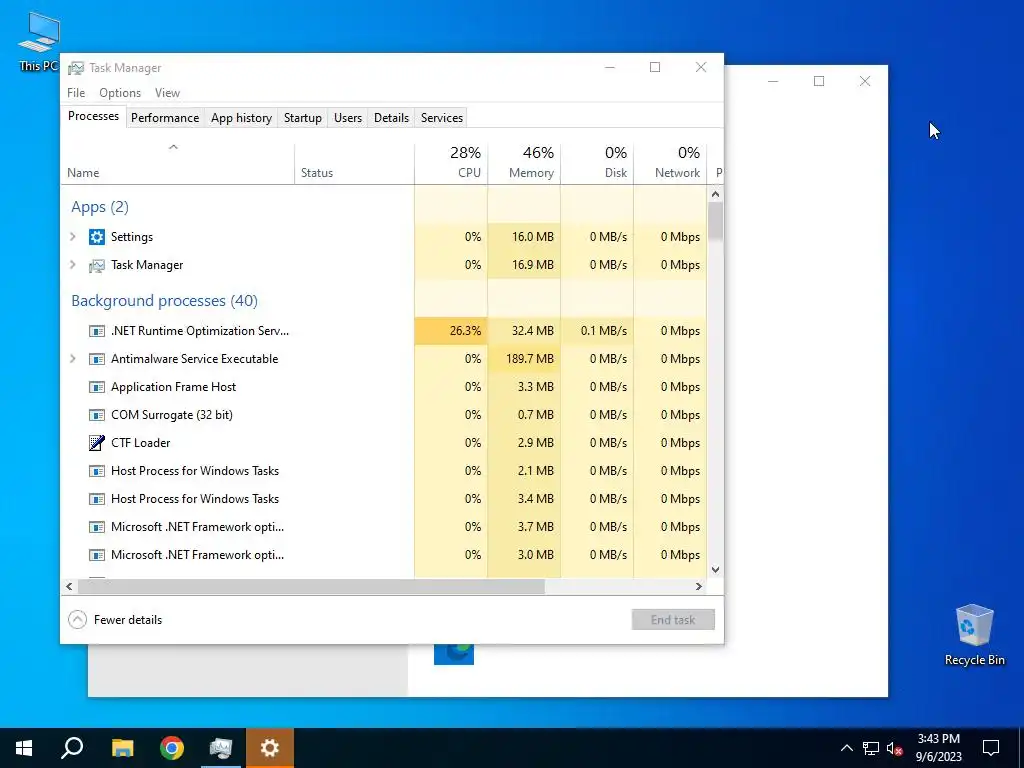The width and height of the screenshot is (1024, 768).
Task: Click the COM Surrogate (32 bit) icon
Action: tap(97, 415)
